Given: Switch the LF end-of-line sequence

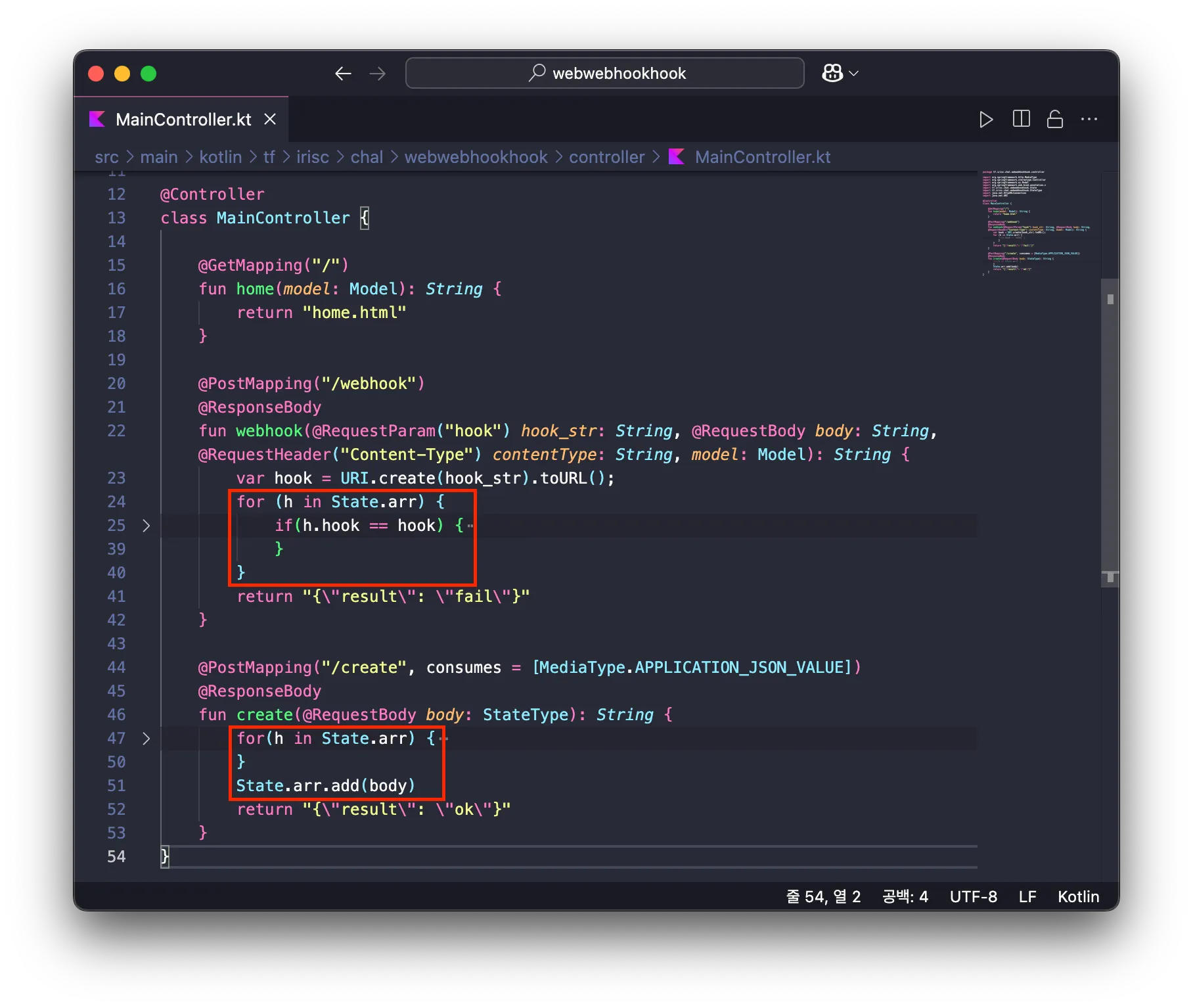Looking at the screenshot, I should pos(1027,897).
